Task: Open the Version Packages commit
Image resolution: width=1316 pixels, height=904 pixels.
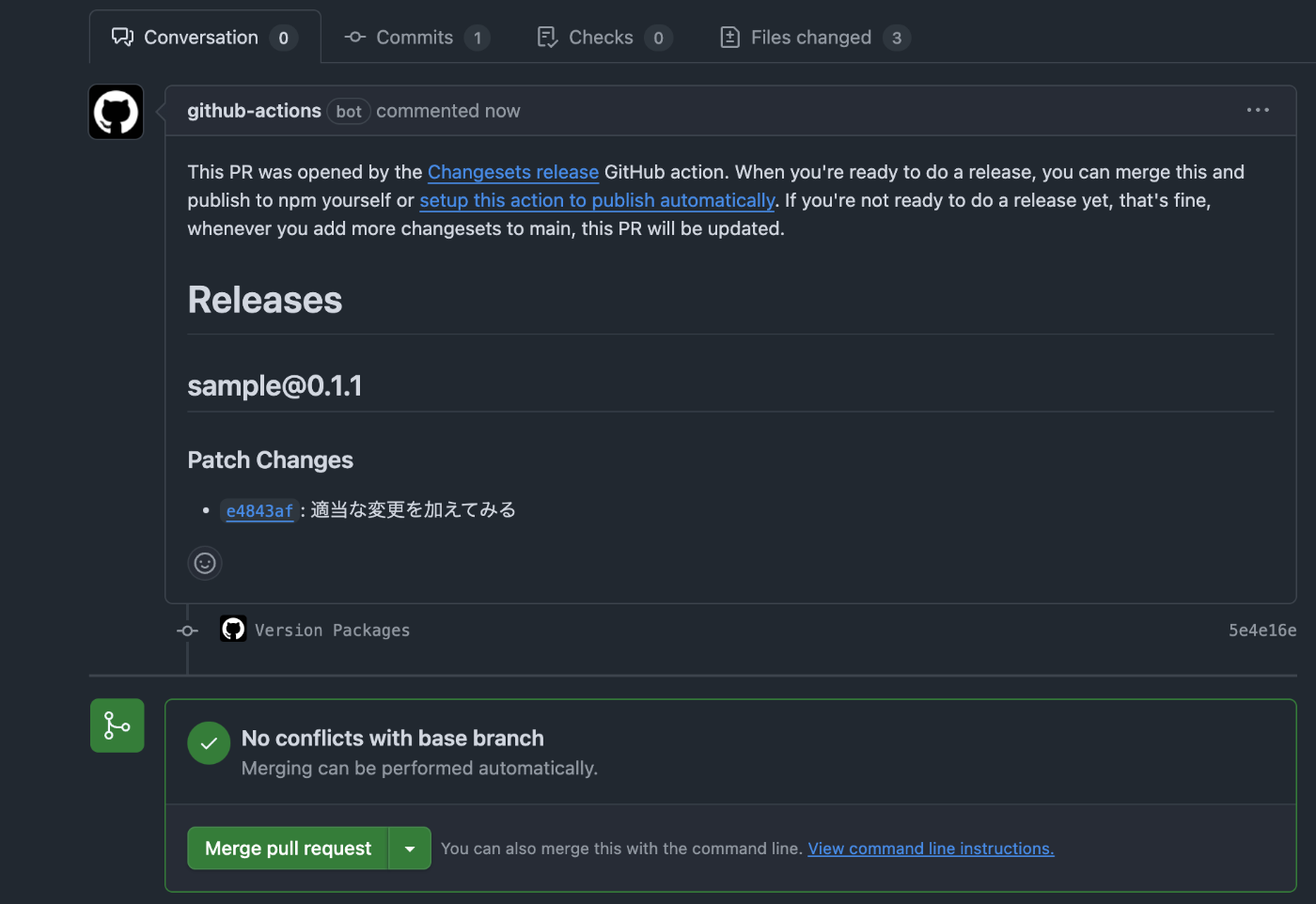Action: 332,631
